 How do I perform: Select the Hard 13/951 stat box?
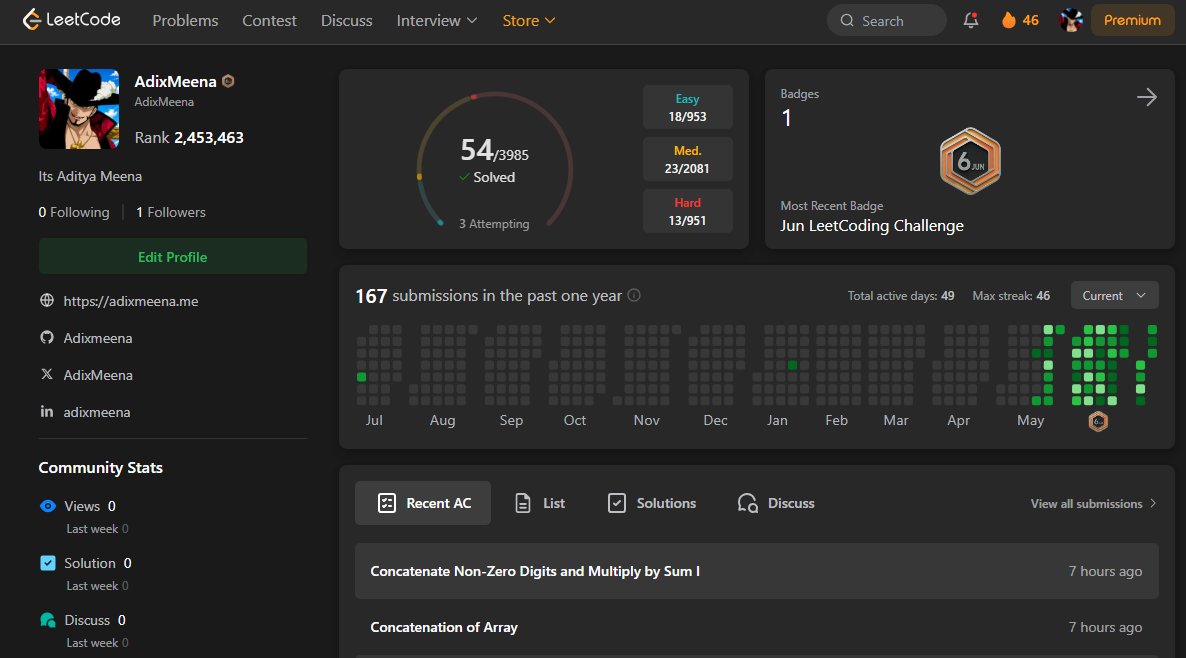tap(688, 211)
